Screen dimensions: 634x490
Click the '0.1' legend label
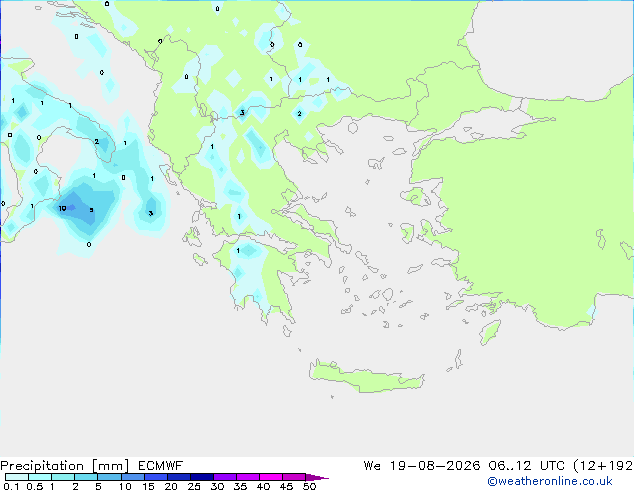[x=11, y=486]
